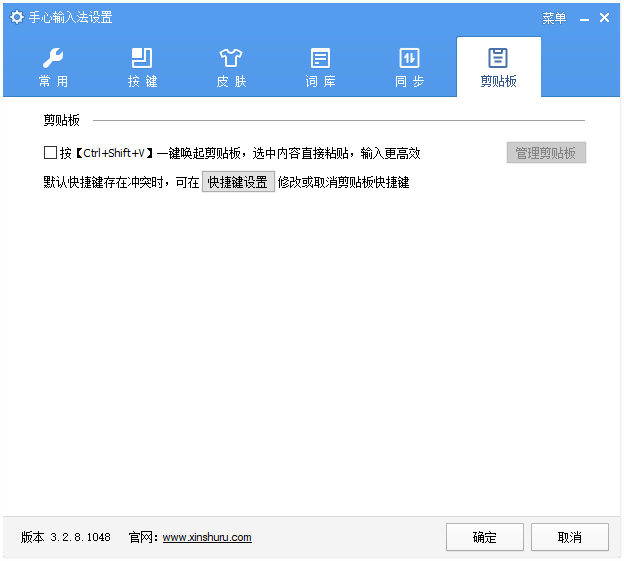This screenshot has width=624, height=561.
Task: Open the 皮肤 shirt tab
Action: point(231,67)
